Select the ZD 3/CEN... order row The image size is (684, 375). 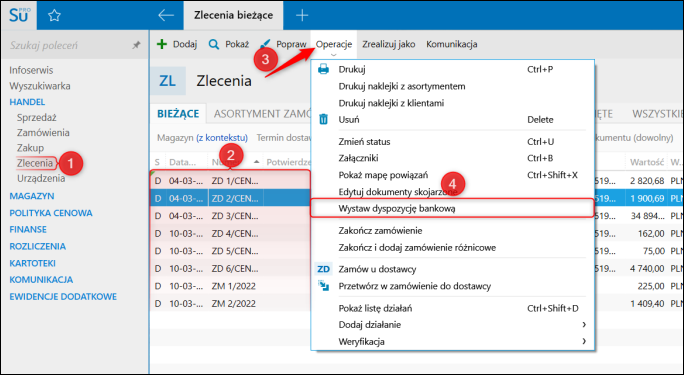coord(230,216)
